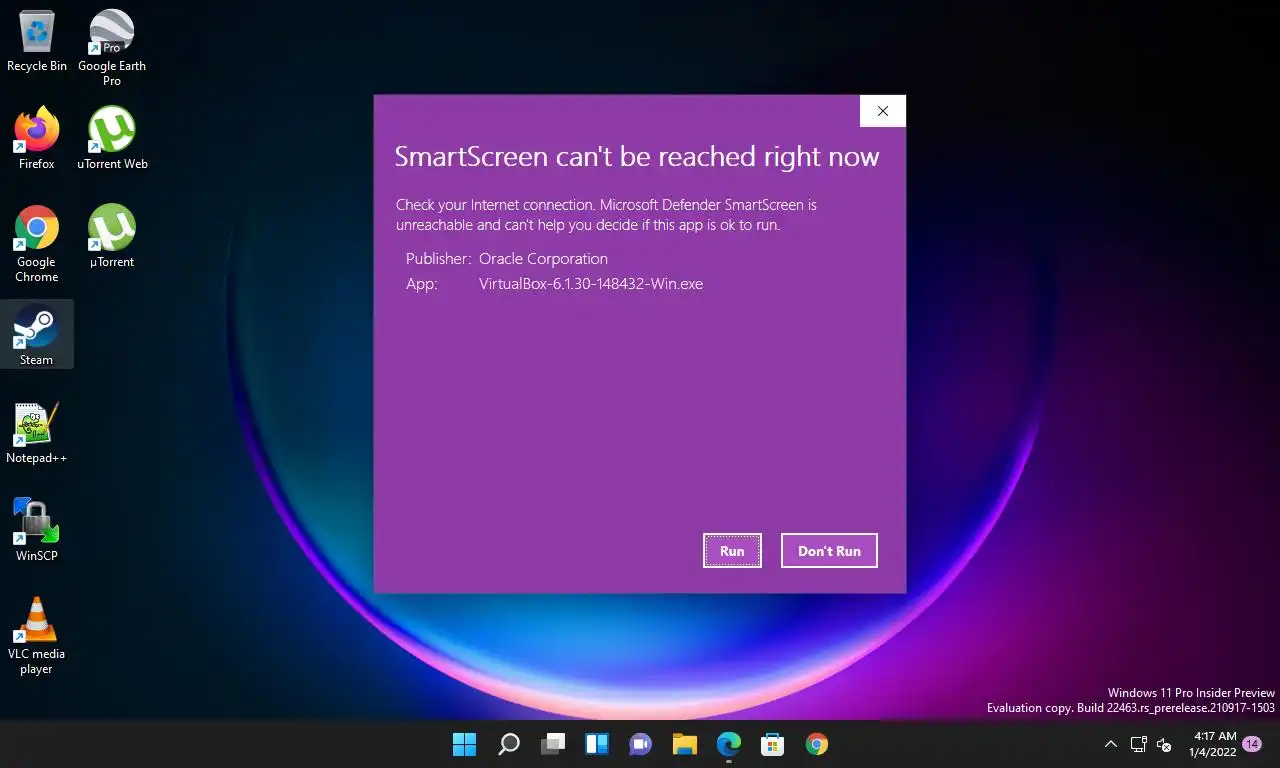Open the Teams Chat taskbar icon

[641, 744]
